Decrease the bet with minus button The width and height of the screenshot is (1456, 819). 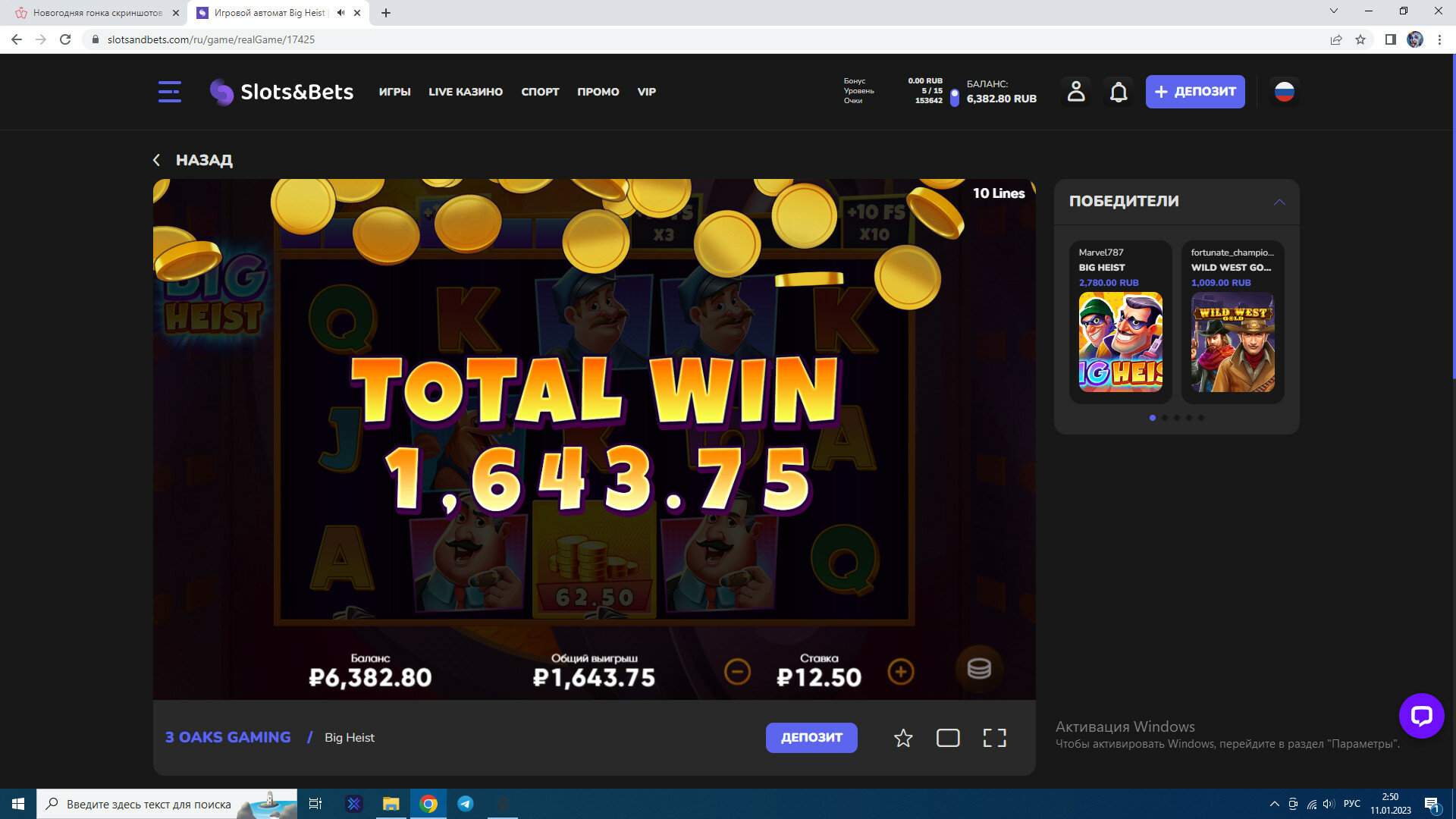tap(737, 672)
